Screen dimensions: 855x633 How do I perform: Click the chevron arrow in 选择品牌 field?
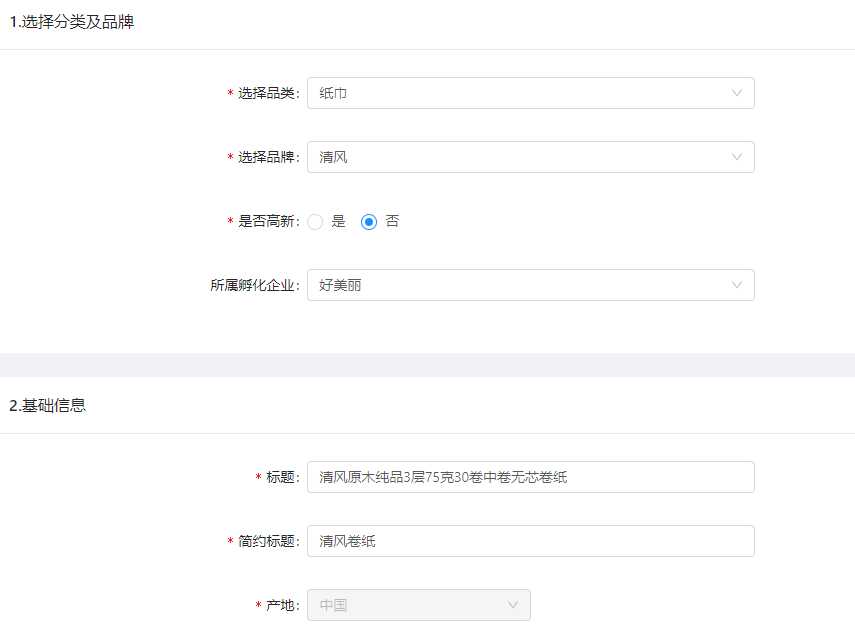coord(737,157)
